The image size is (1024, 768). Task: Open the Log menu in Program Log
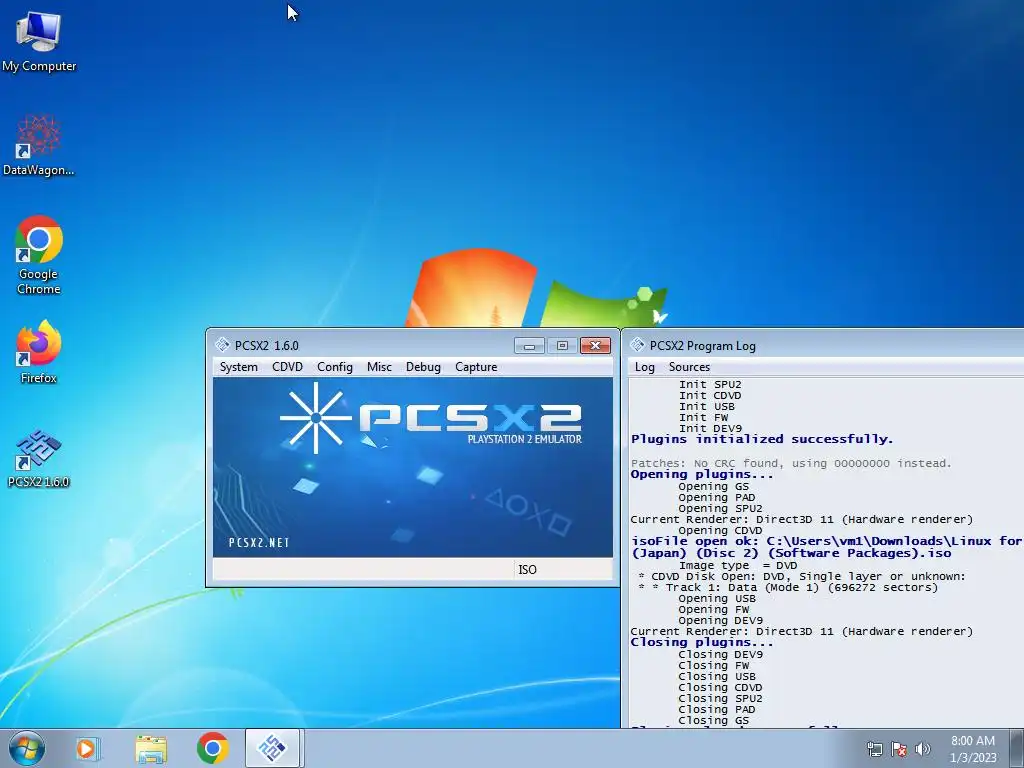pyautogui.click(x=645, y=367)
